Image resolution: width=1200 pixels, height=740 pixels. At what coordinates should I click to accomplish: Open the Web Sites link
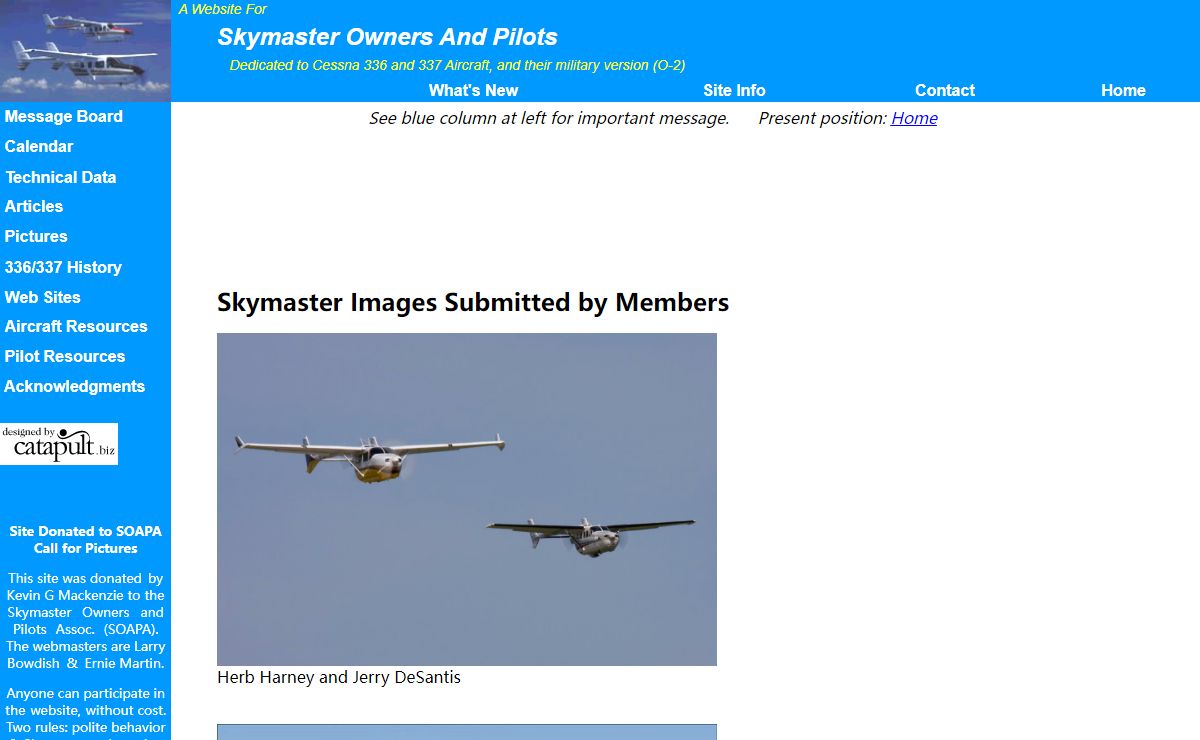pos(42,297)
